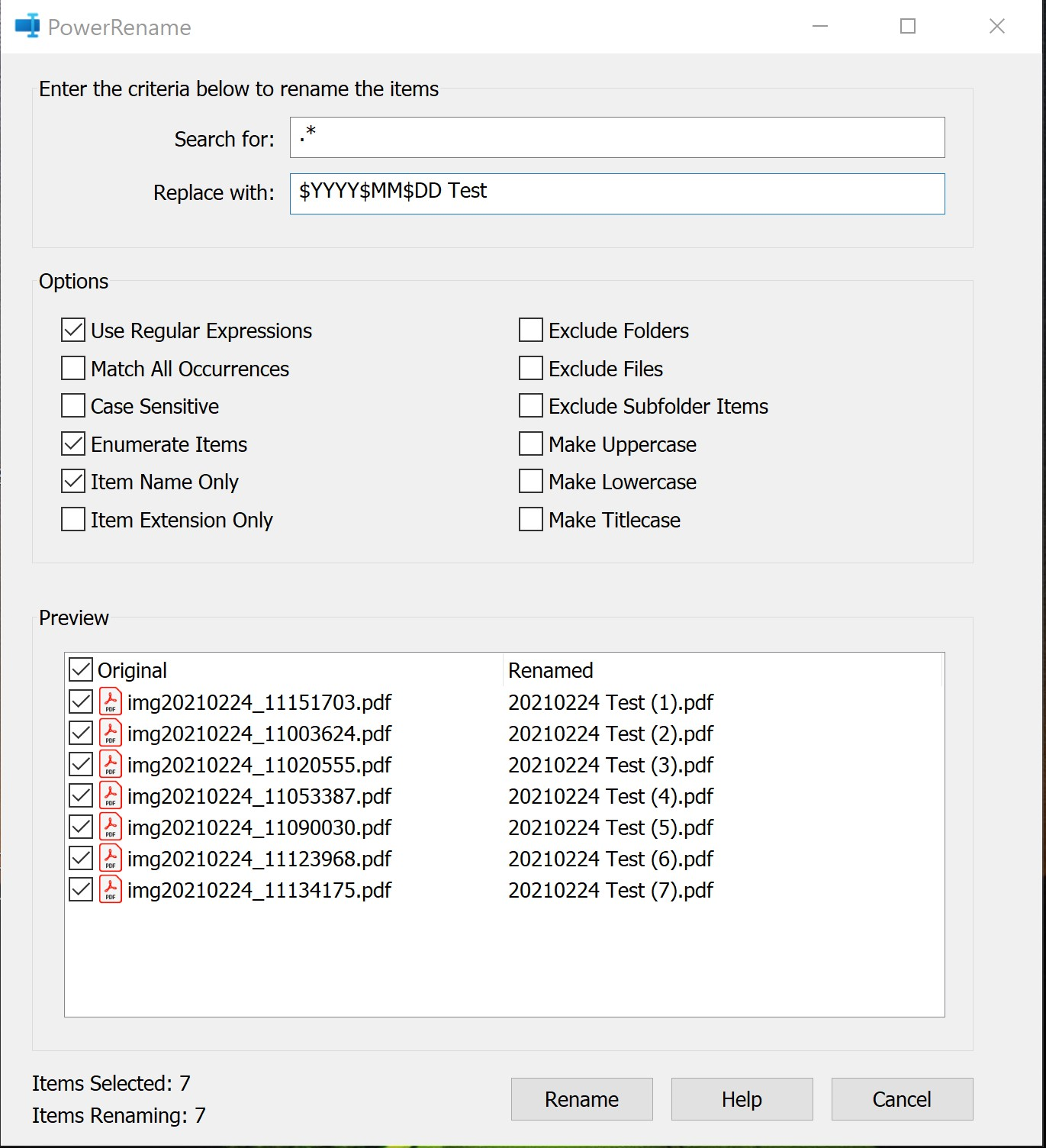The image size is (1046, 1148).
Task: Click the PowerRename title bar icon
Action: pyautogui.click(x=26, y=25)
